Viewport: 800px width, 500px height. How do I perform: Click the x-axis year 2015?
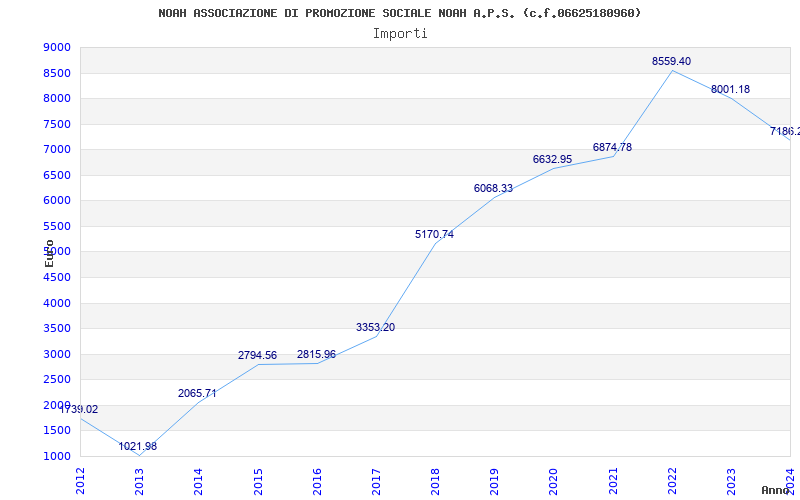tap(258, 481)
